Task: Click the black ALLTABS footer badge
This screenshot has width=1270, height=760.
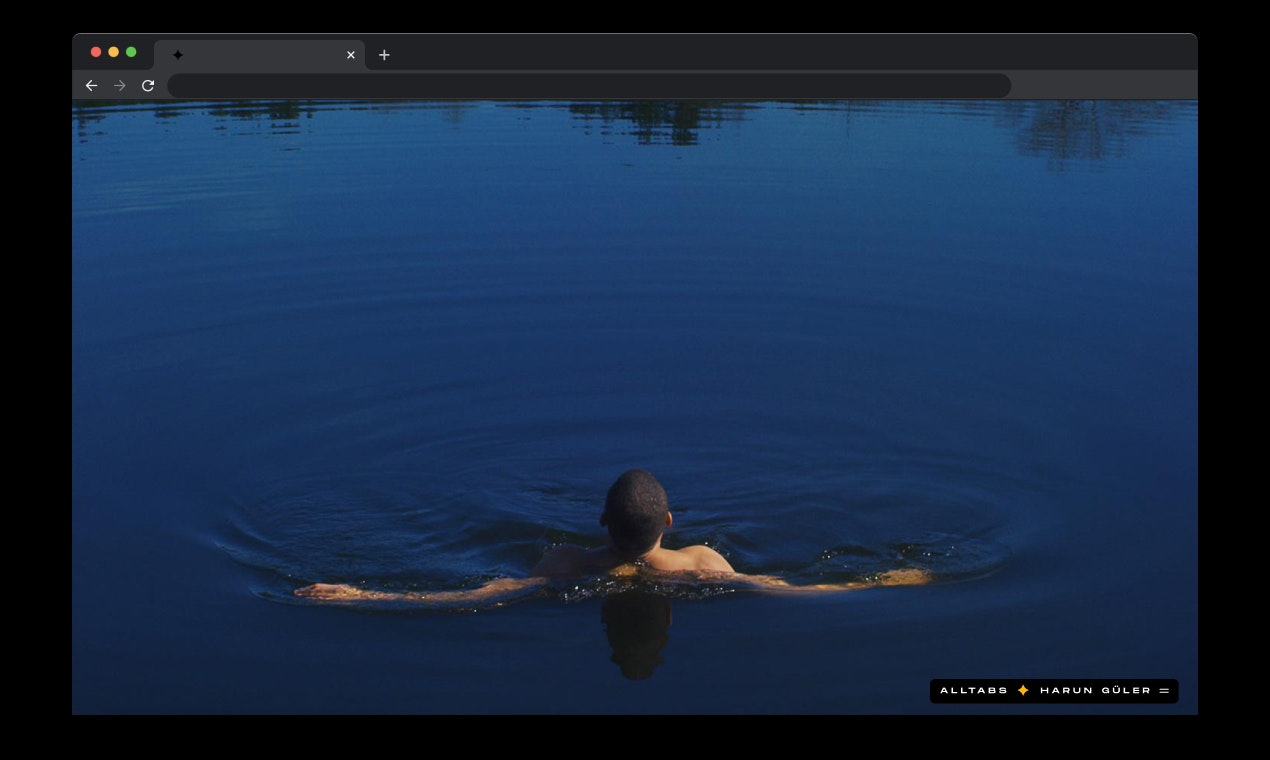Action: click(1053, 690)
